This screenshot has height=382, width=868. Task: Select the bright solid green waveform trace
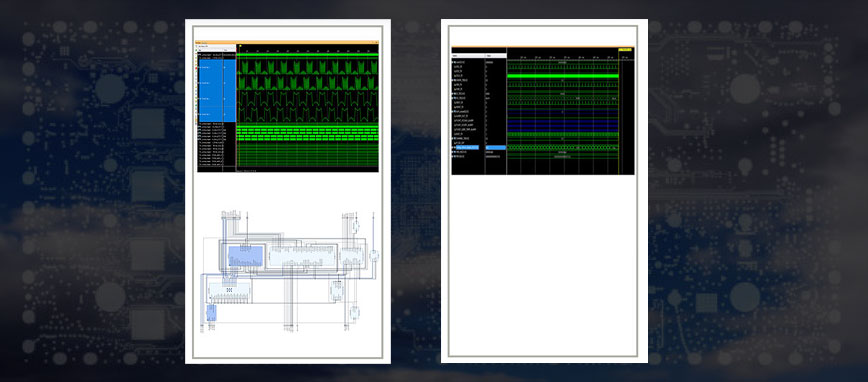(x=562, y=76)
